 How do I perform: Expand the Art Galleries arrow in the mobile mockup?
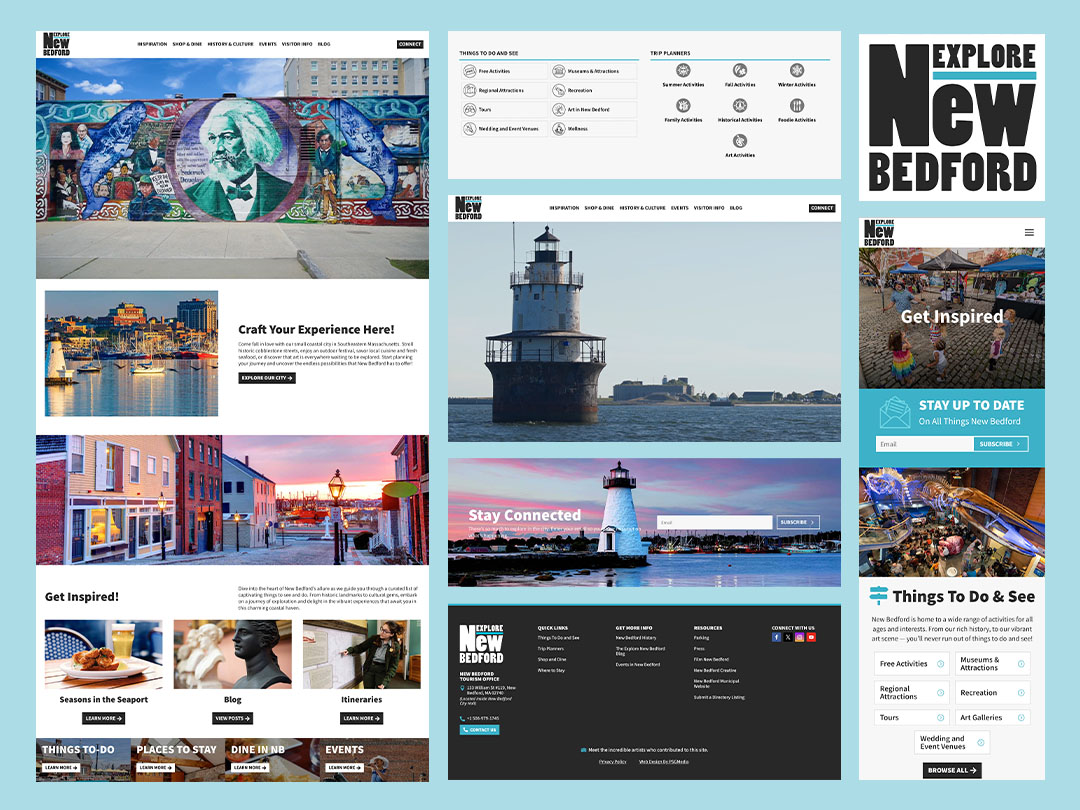point(1021,718)
